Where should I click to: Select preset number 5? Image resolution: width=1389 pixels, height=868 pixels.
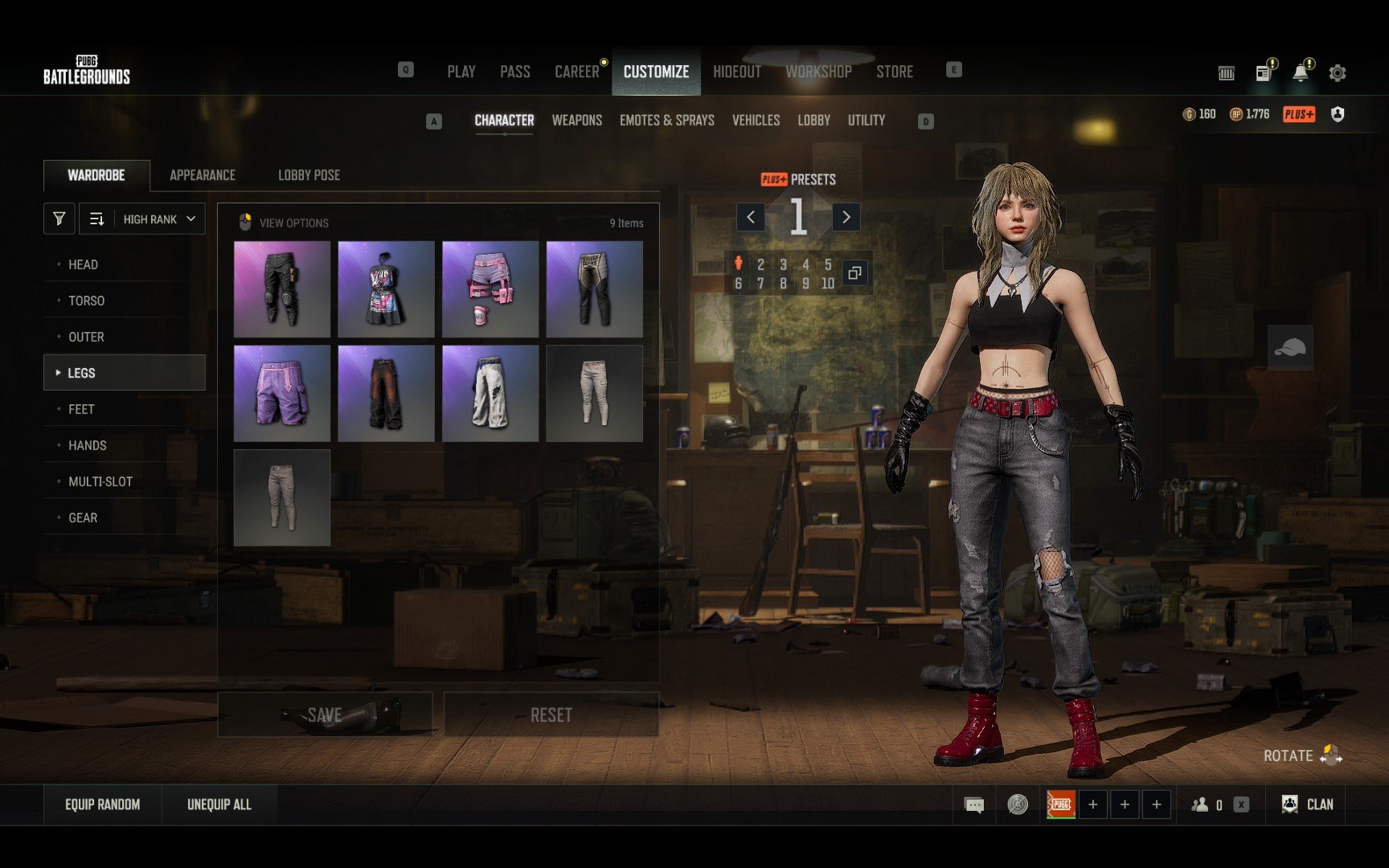point(828,264)
